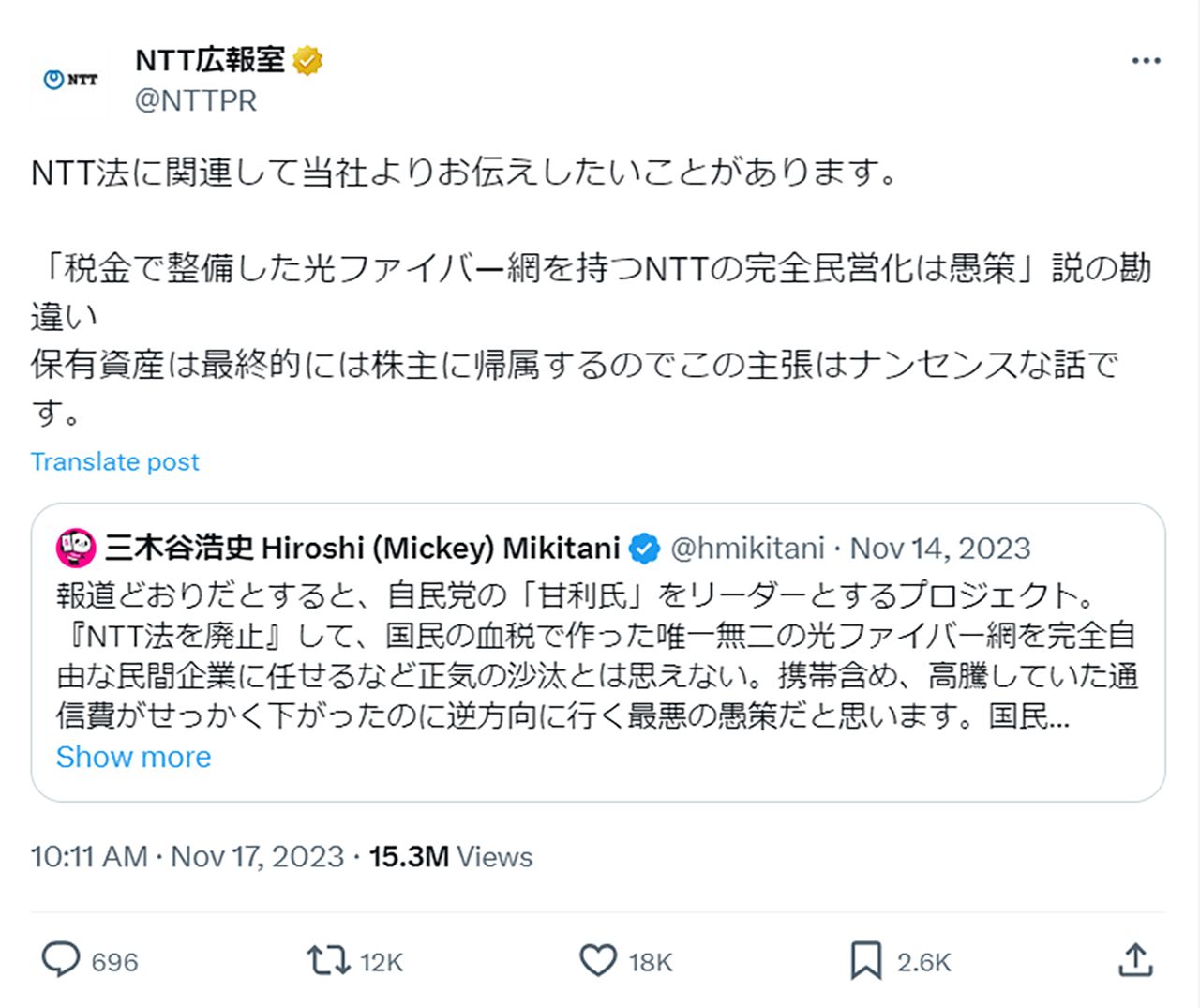Open the NTT広報室 display name

210,60
